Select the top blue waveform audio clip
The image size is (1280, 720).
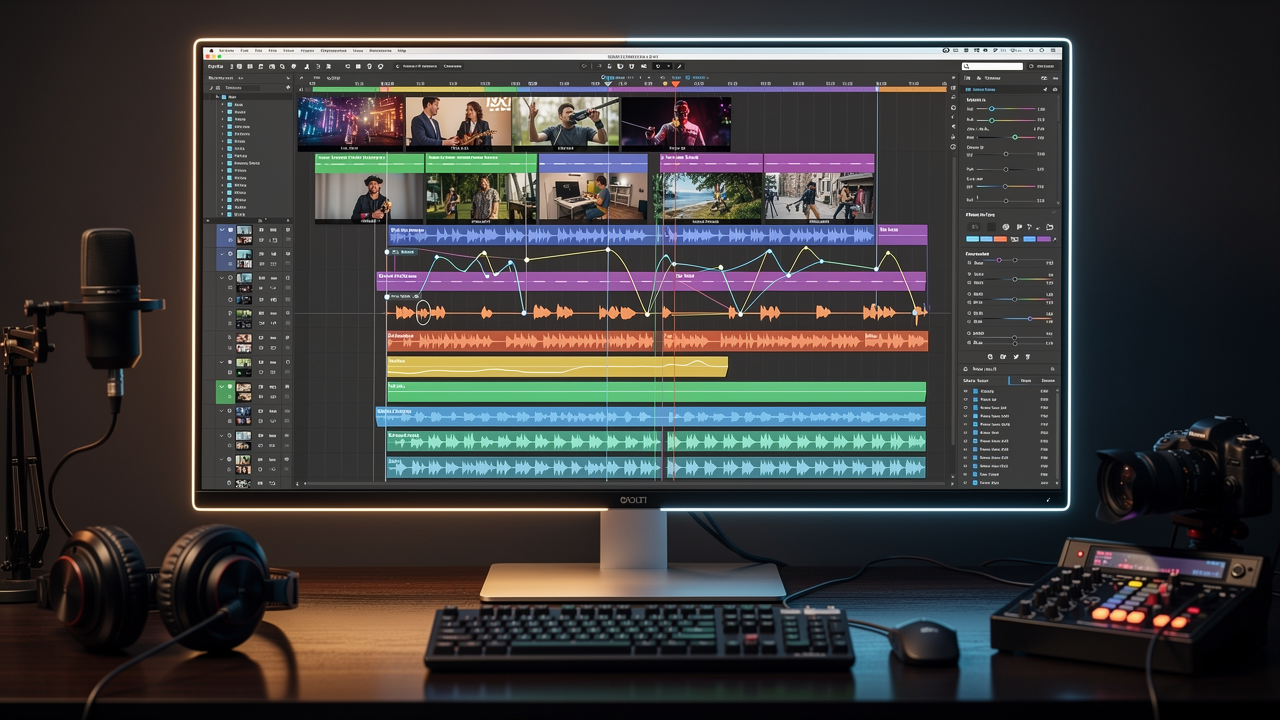click(631, 235)
